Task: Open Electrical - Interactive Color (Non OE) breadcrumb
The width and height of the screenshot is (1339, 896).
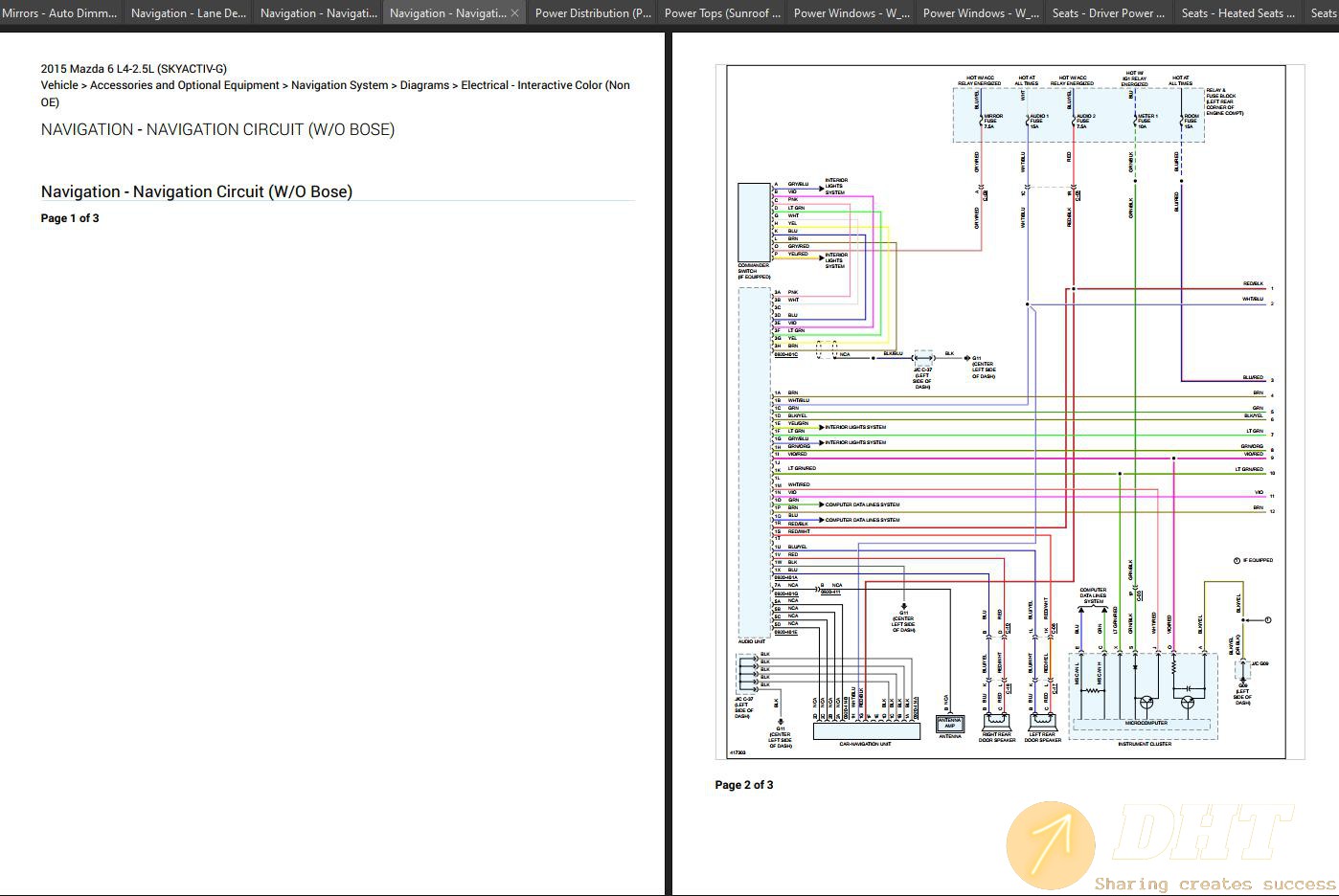Action: pos(335,93)
